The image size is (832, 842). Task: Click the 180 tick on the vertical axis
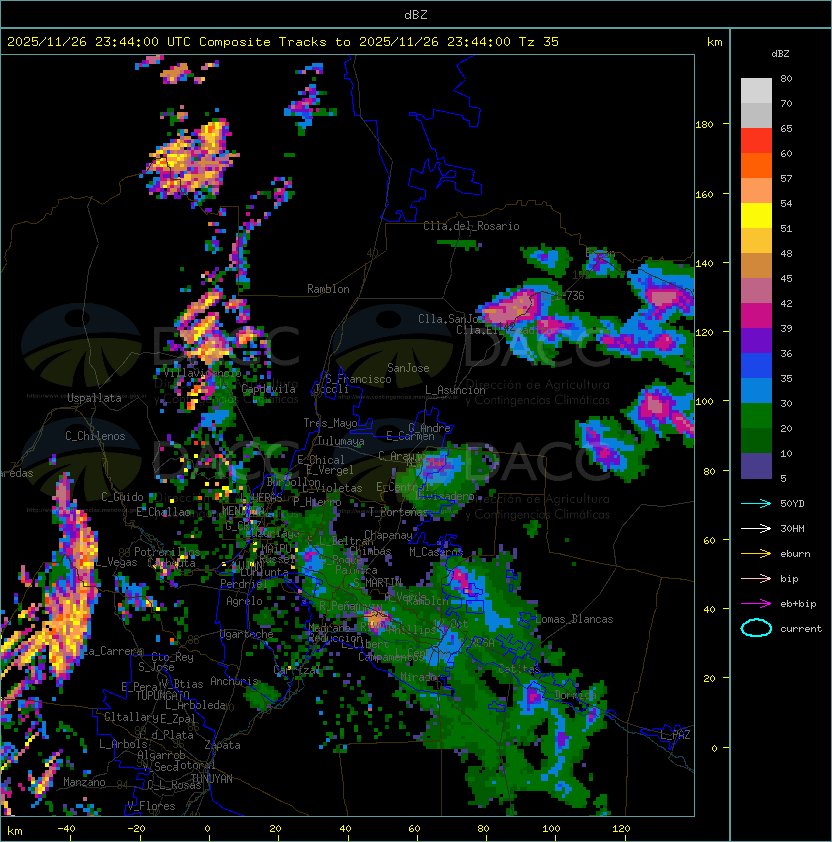[x=704, y=125]
